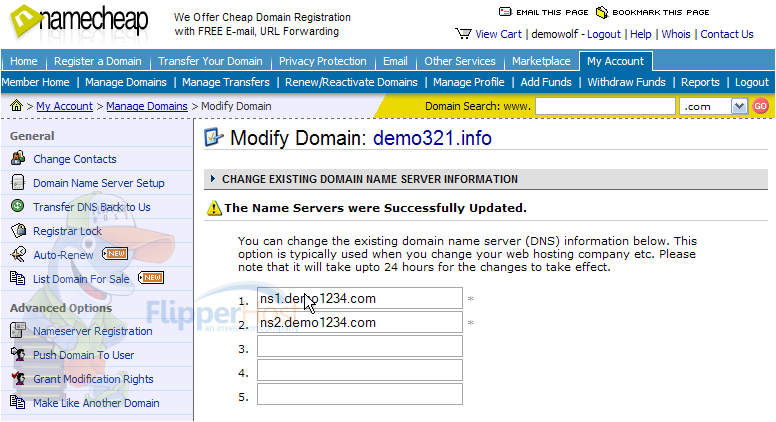The width and height of the screenshot is (776, 422).
Task: Click the home icon in breadcrumb
Action: (x=16, y=105)
